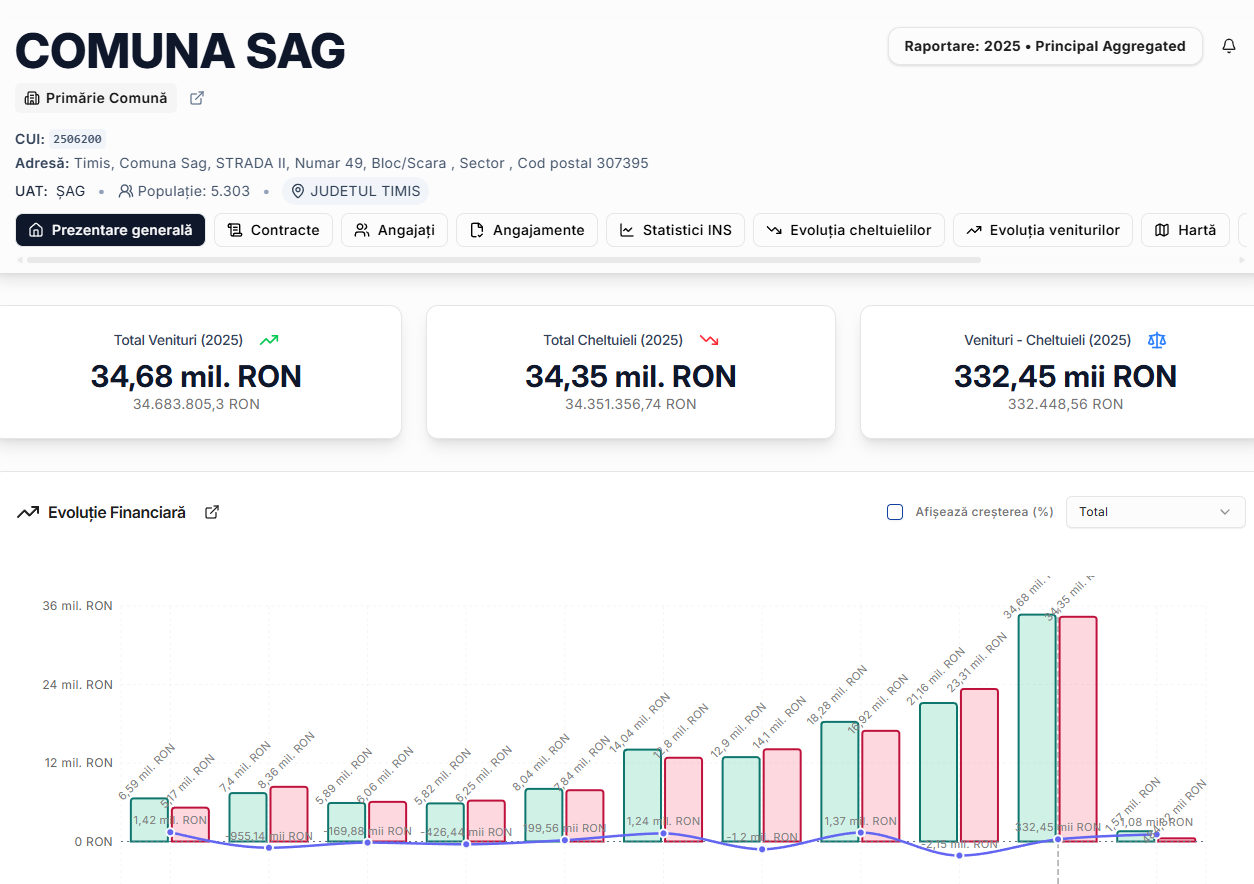
Task: Click the map pin icon in JUDETUL TIMIS
Action: click(298, 191)
